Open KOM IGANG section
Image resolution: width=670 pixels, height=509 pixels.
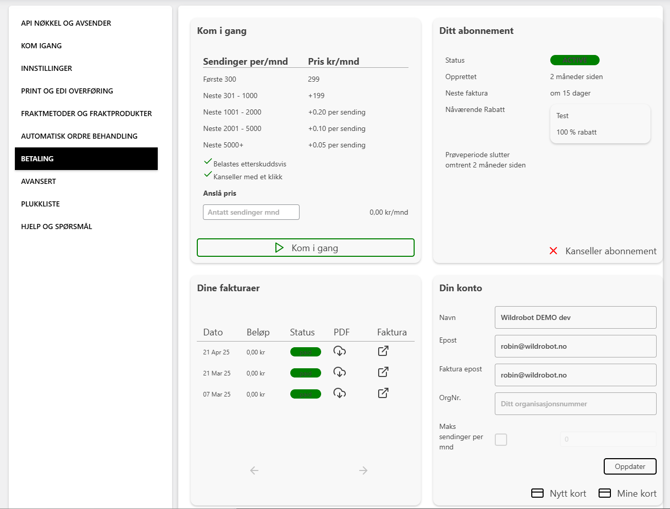tap(41, 46)
